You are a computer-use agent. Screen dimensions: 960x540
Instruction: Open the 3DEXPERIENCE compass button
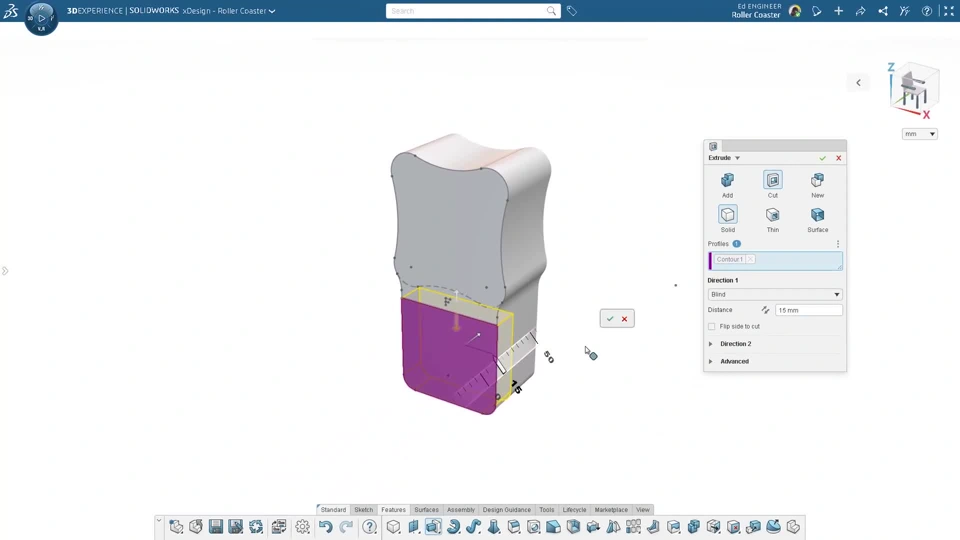coord(41,18)
